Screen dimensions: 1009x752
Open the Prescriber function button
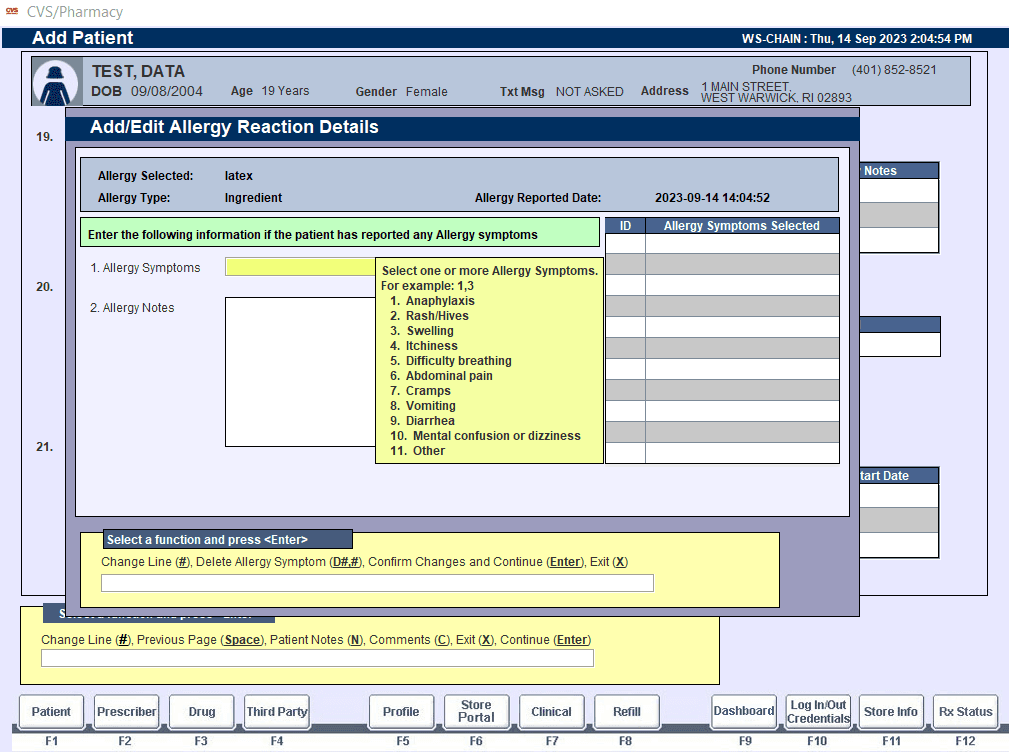point(126,711)
